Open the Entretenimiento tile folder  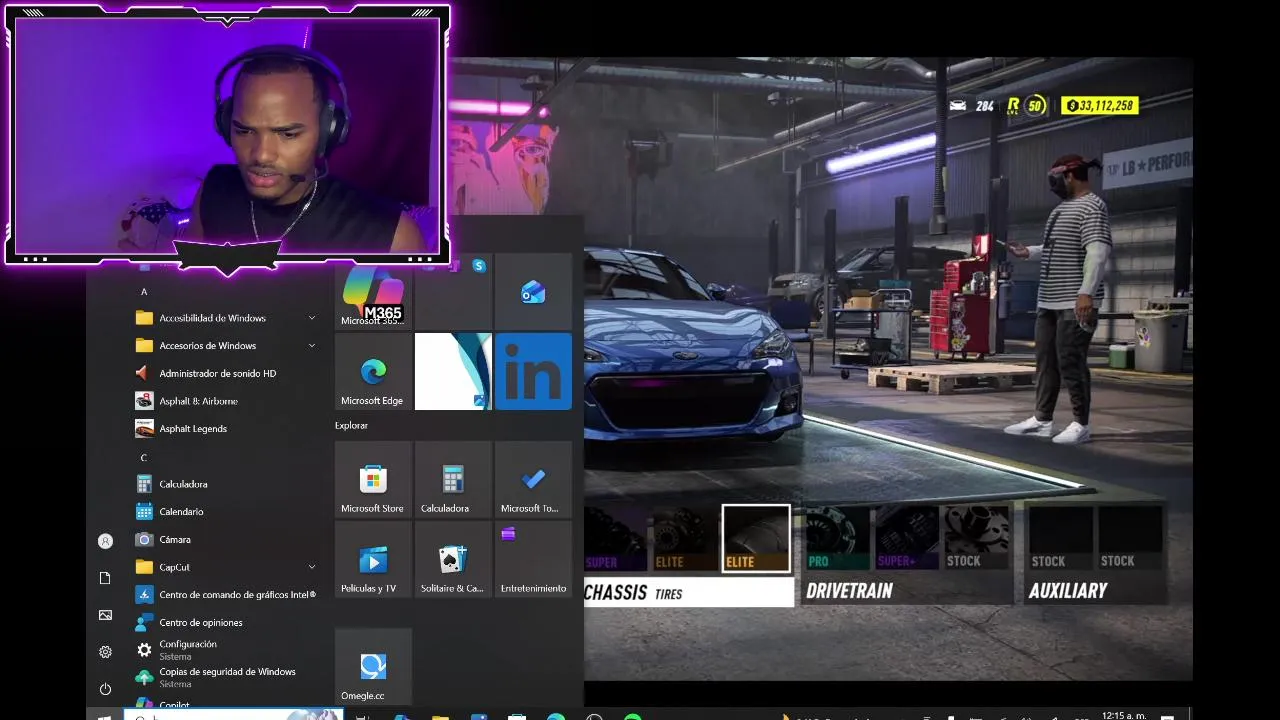click(x=533, y=560)
